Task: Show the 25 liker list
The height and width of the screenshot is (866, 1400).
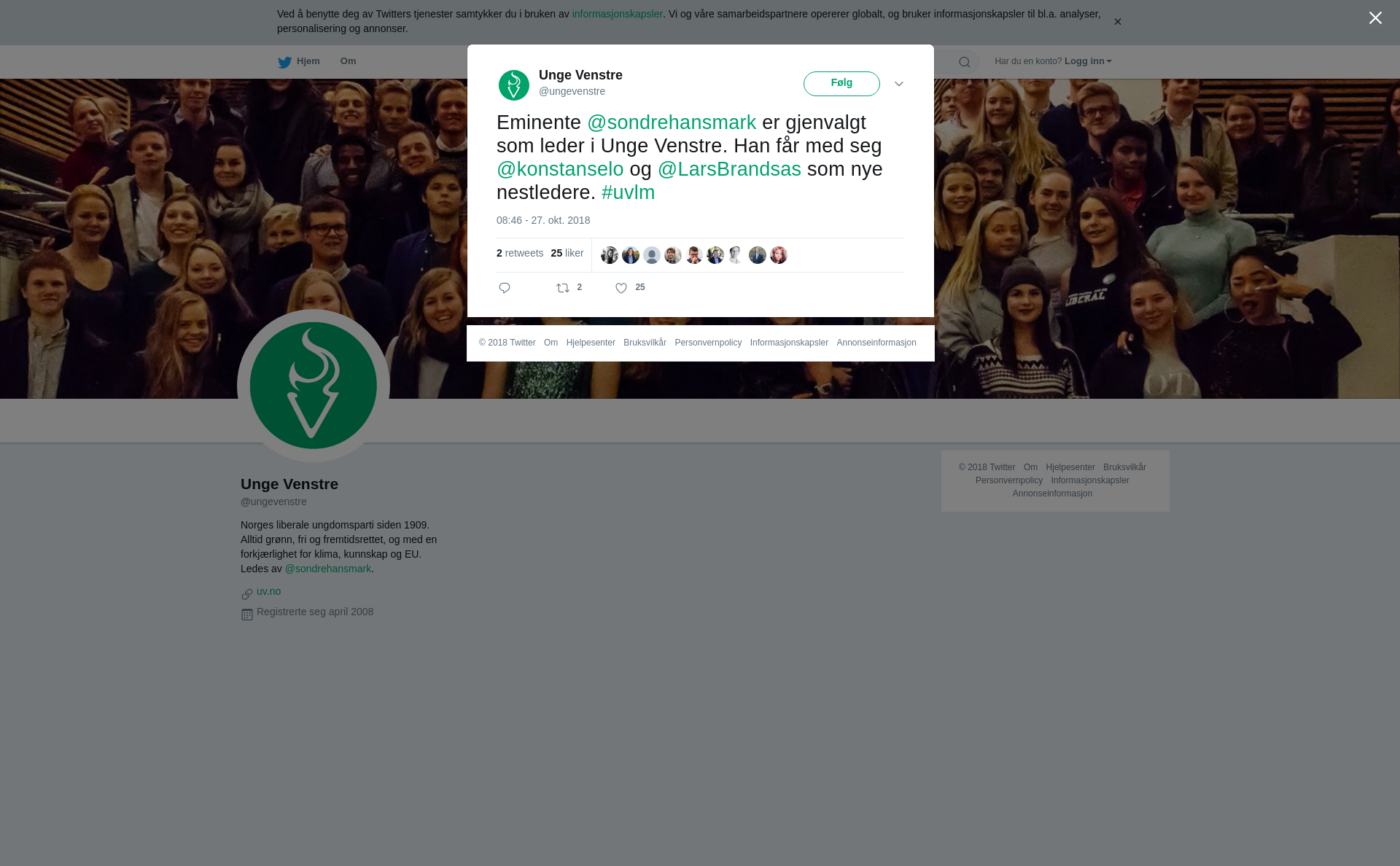Action: (x=567, y=253)
